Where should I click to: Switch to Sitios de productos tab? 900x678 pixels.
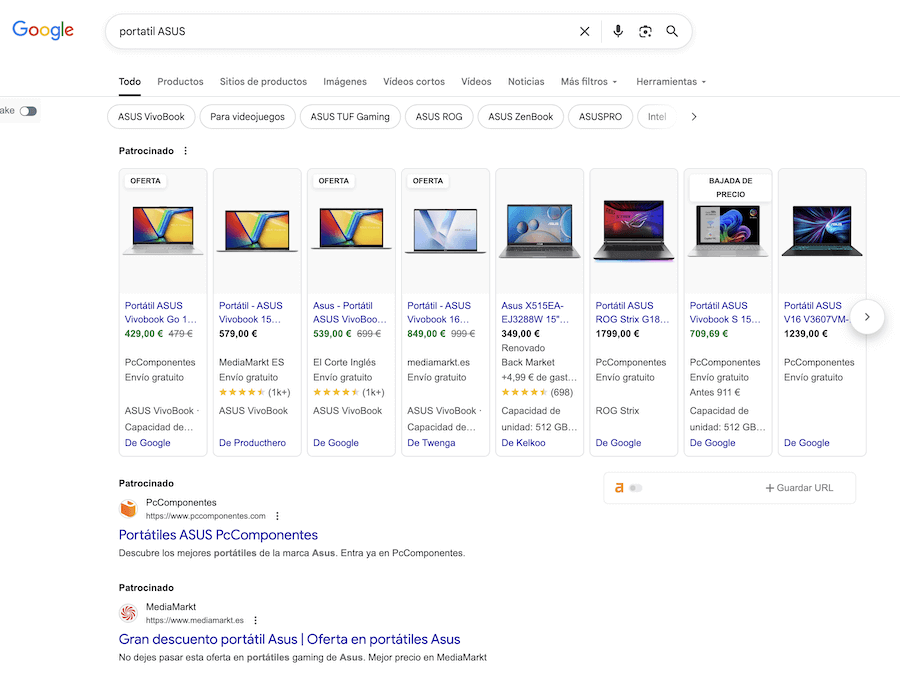point(263,82)
